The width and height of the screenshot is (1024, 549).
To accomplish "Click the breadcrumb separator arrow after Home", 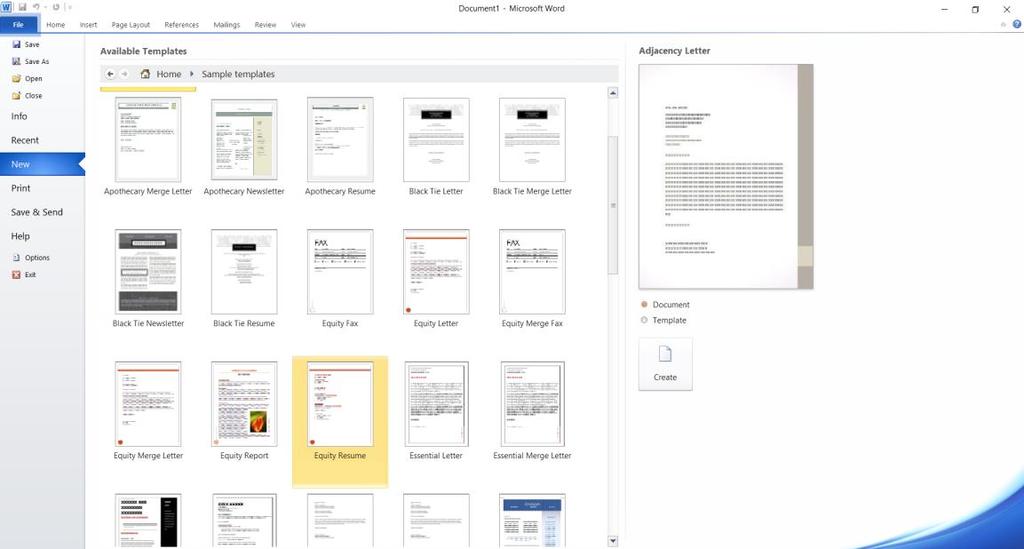I will click(192, 74).
